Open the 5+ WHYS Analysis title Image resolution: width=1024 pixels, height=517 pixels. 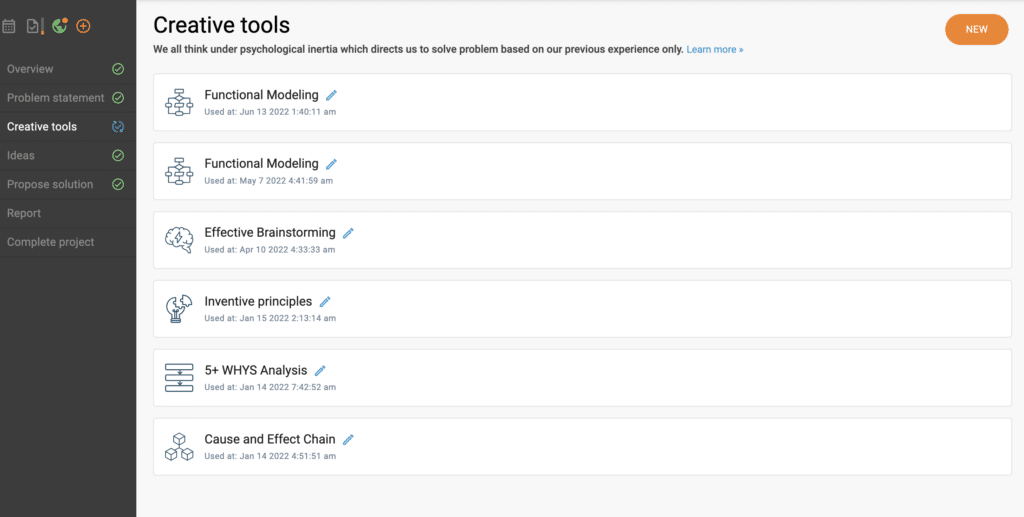(255, 370)
